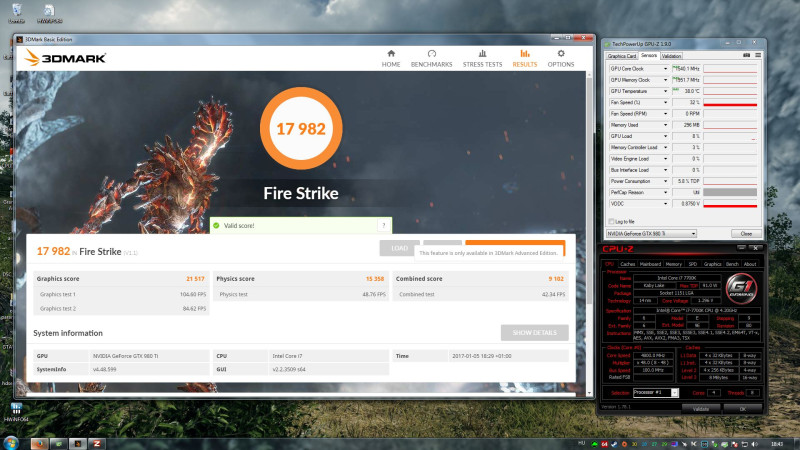
Task: Open the BENCHMARKS tab in 3DMark
Action: point(432,59)
